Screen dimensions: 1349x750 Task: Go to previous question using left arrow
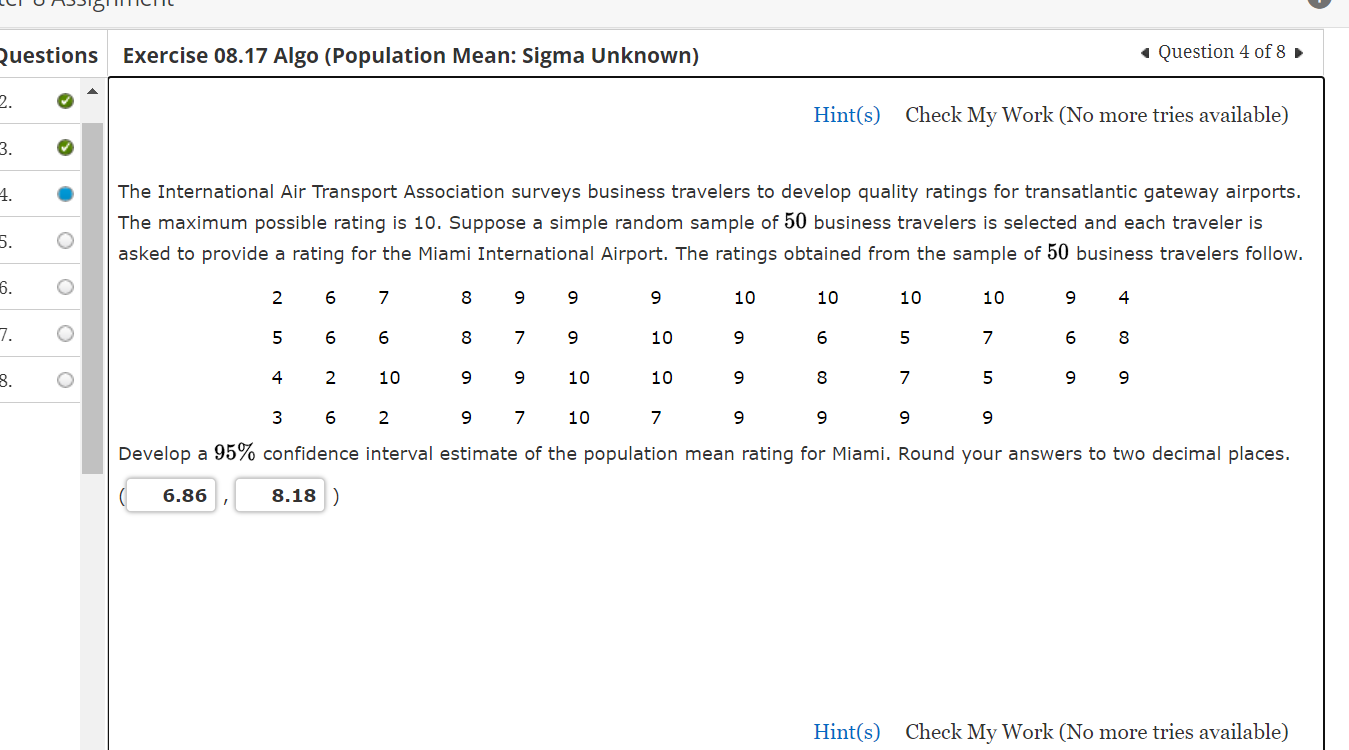point(1145,53)
